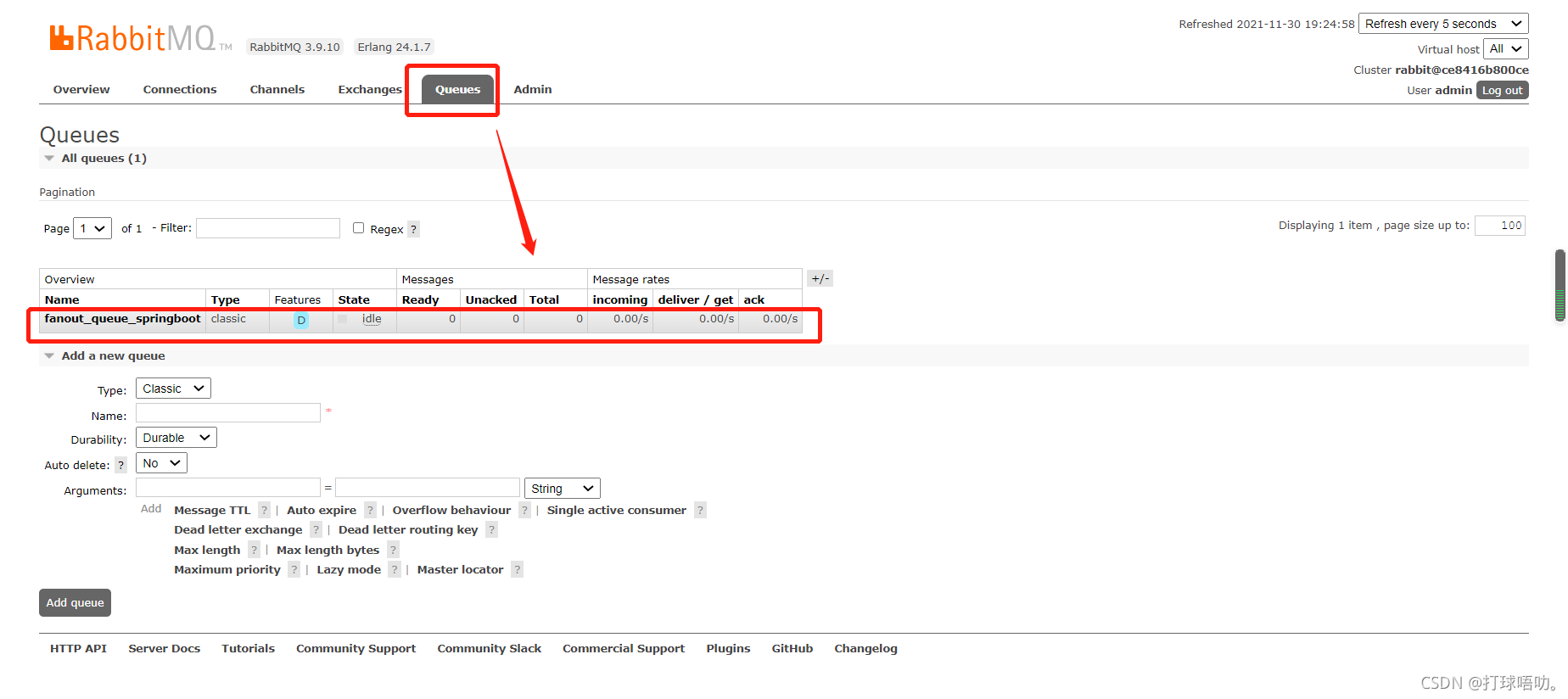
Task: Go to the Channels tab
Action: (x=277, y=89)
